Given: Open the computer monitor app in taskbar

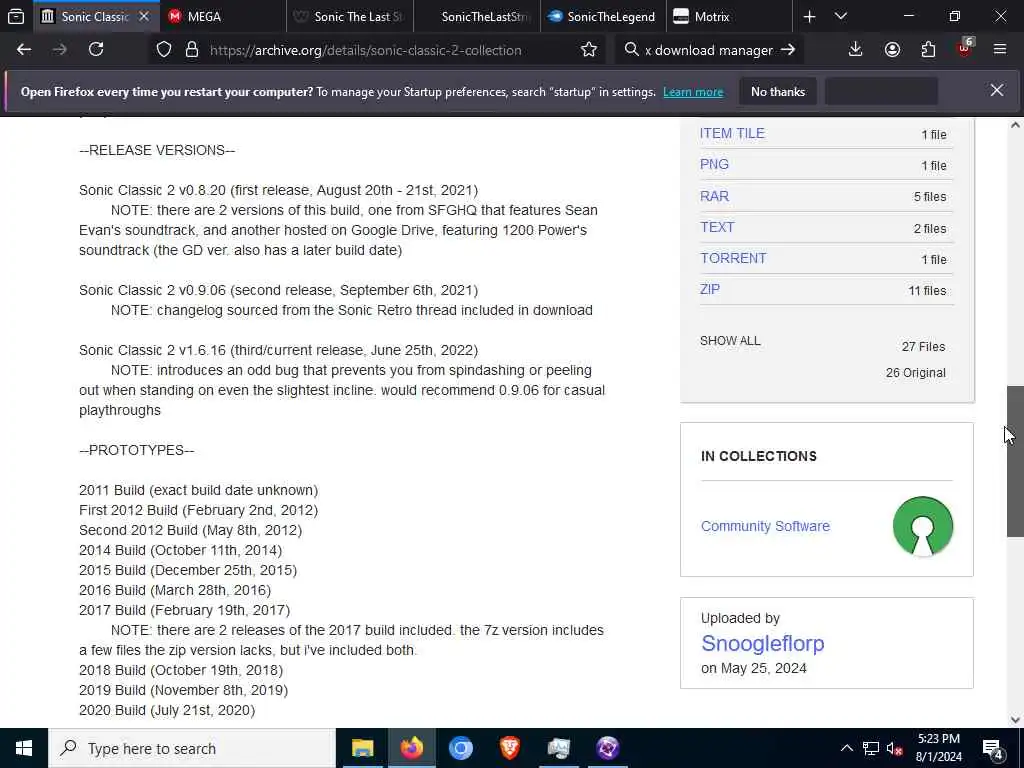Looking at the screenshot, I should pyautogui.click(x=558, y=748).
